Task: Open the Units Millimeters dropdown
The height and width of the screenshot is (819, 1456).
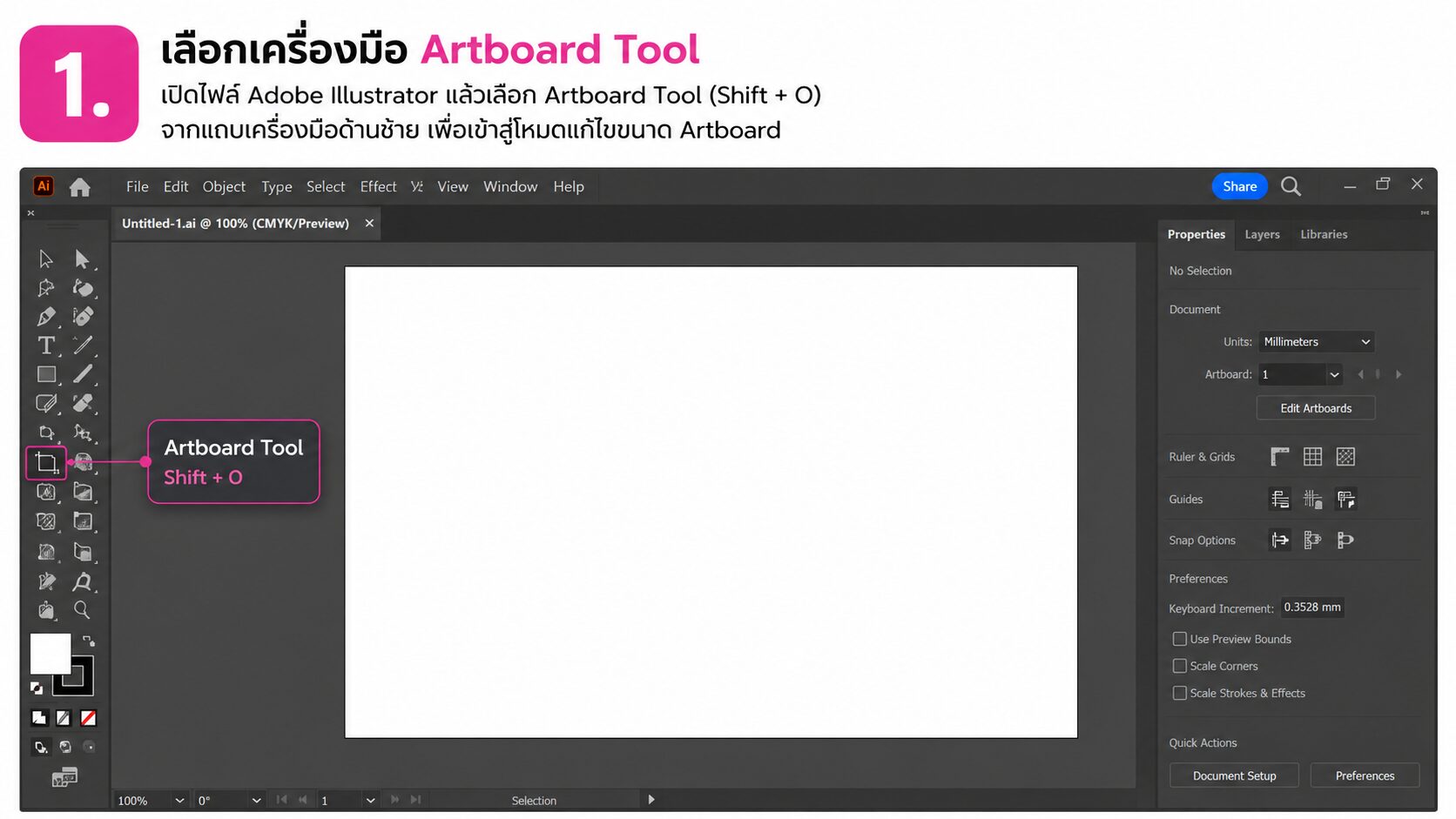Action: tap(1316, 342)
